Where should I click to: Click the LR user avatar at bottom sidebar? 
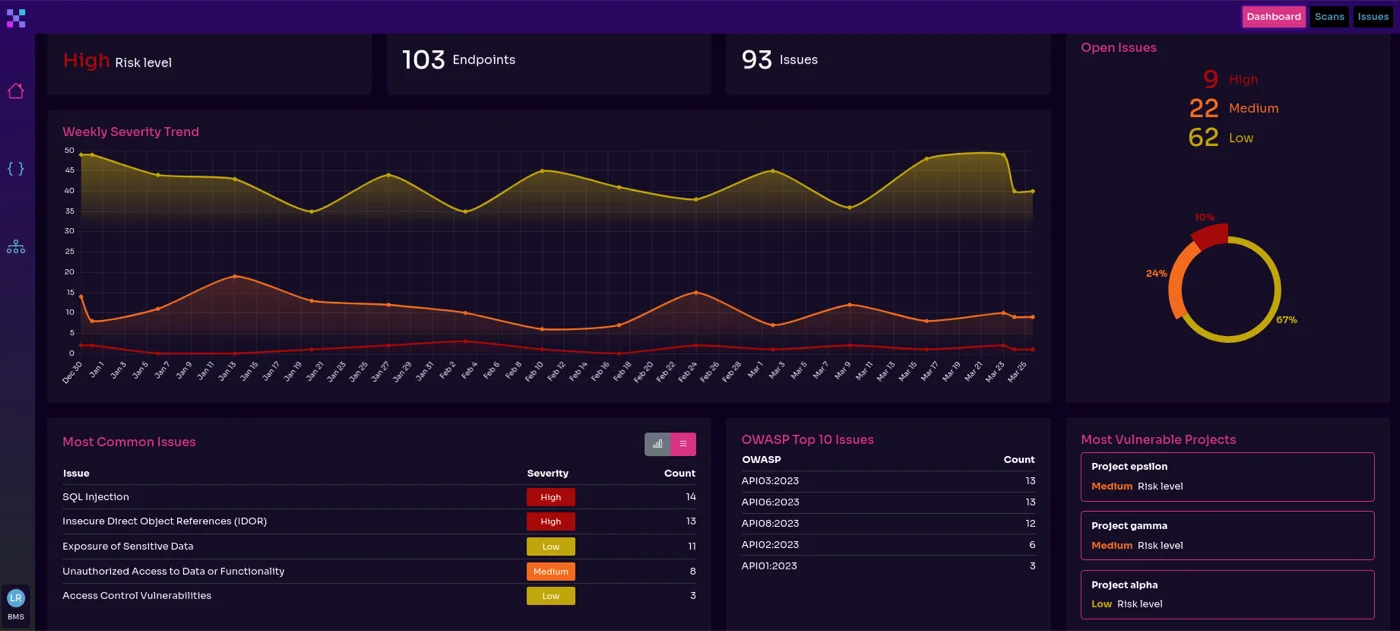(15, 597)
